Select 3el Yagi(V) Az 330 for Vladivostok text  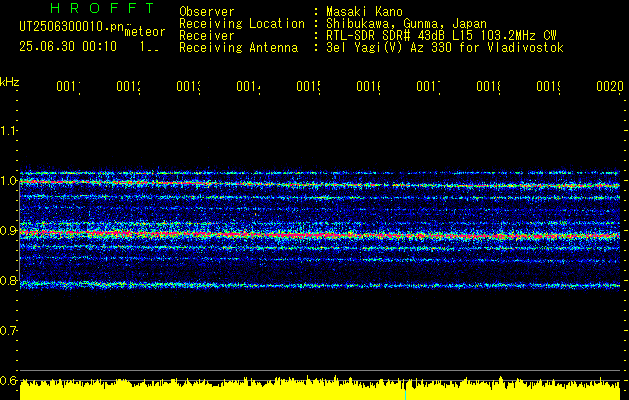point(445,48)
